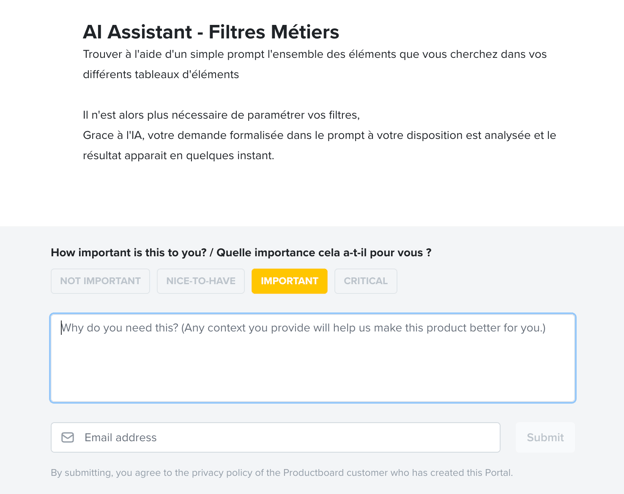
Task: Click the line beginning 'Grace à l'IA'
Action: click(319, 135)
